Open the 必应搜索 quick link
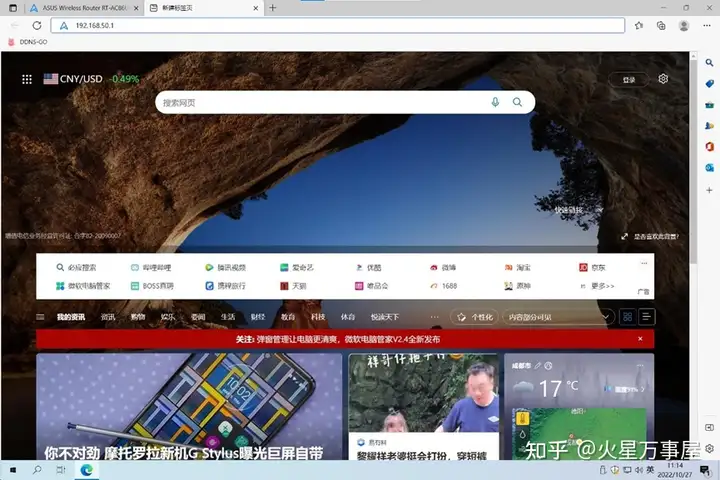Screen dimensions: 720x480 pyautogui.click(x=76, y=267)
